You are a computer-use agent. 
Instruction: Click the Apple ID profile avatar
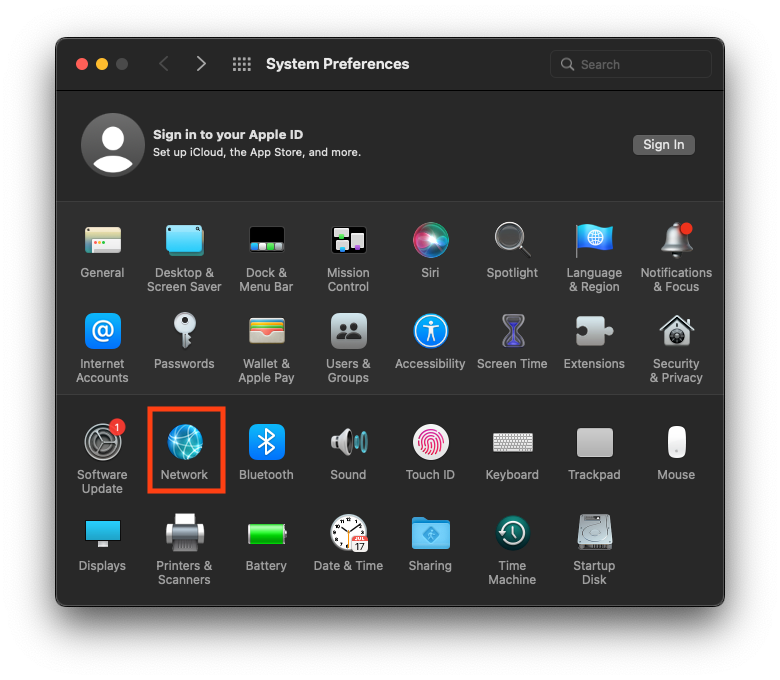(112, 144)
